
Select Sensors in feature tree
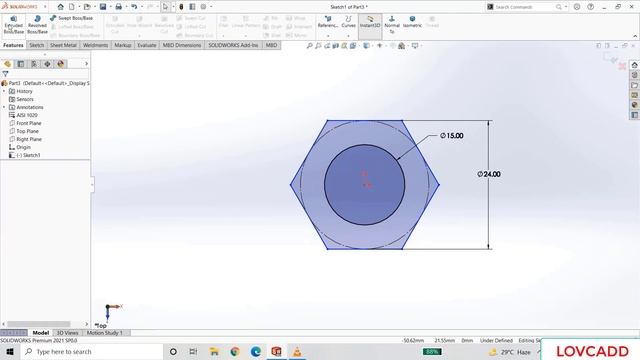tap(21, 99)
